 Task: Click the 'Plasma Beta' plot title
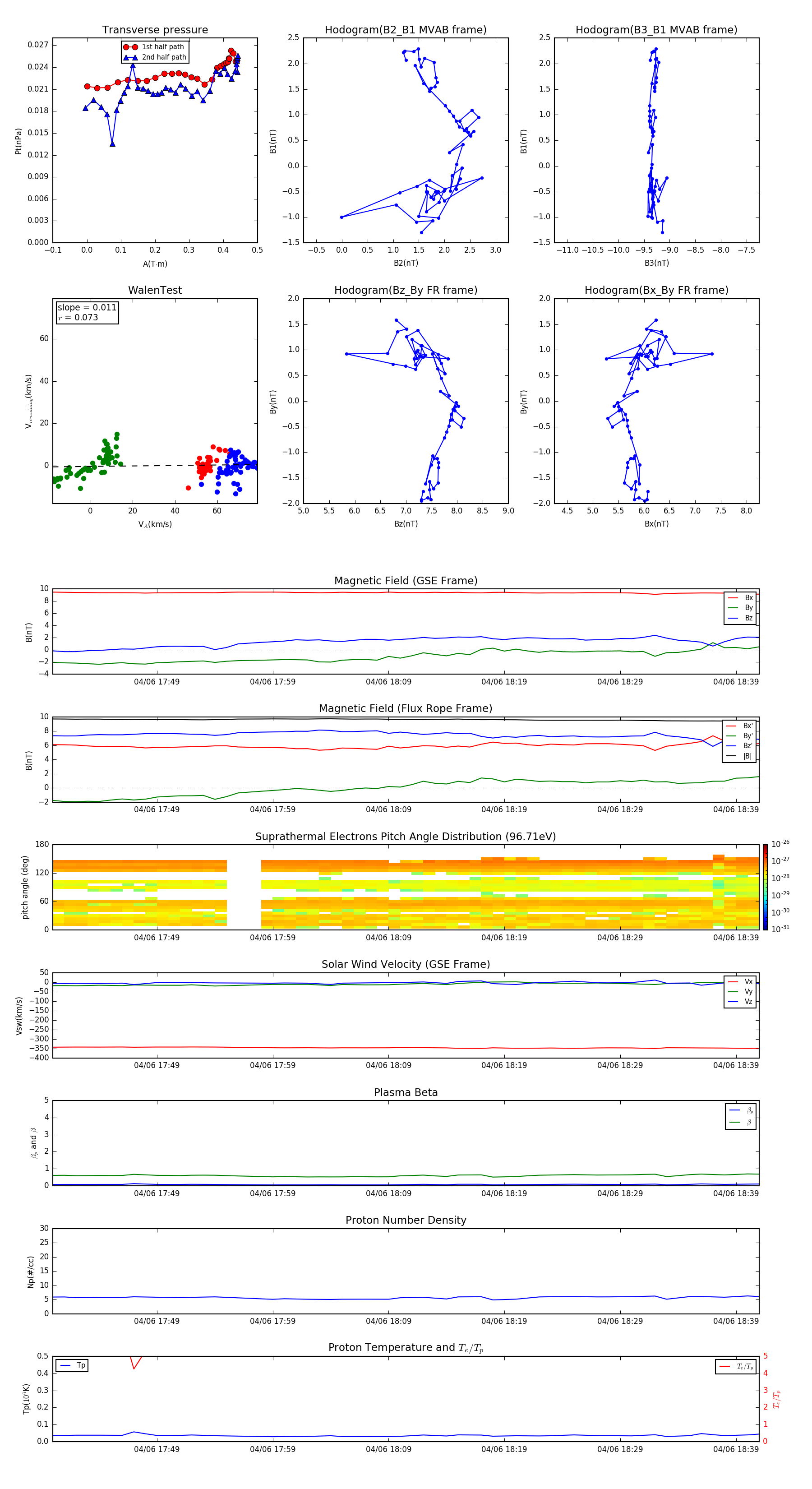click(406, 1092)
